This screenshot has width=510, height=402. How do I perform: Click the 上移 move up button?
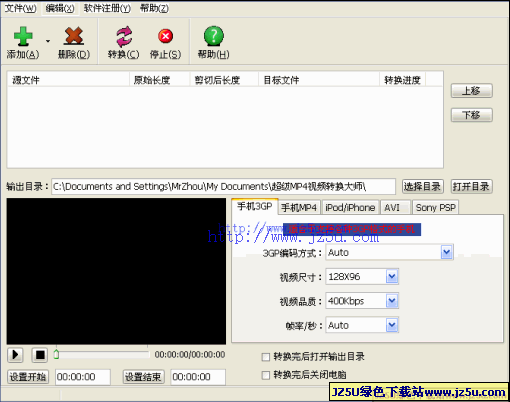tap(471, 90)
